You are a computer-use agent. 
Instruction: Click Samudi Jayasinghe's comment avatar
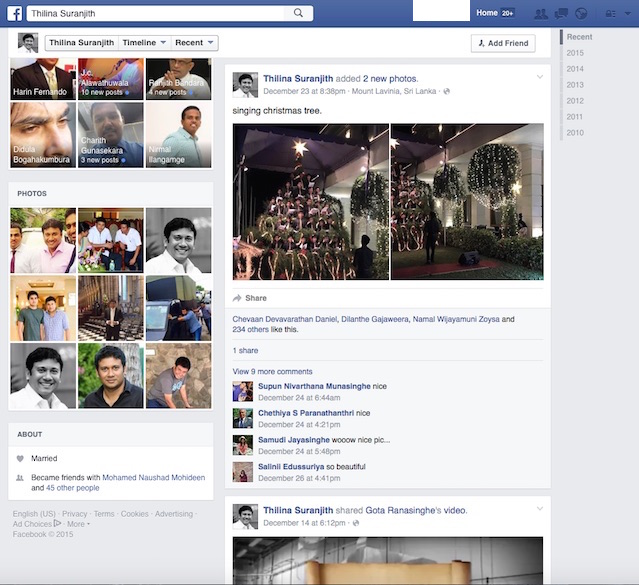point(242,445)
